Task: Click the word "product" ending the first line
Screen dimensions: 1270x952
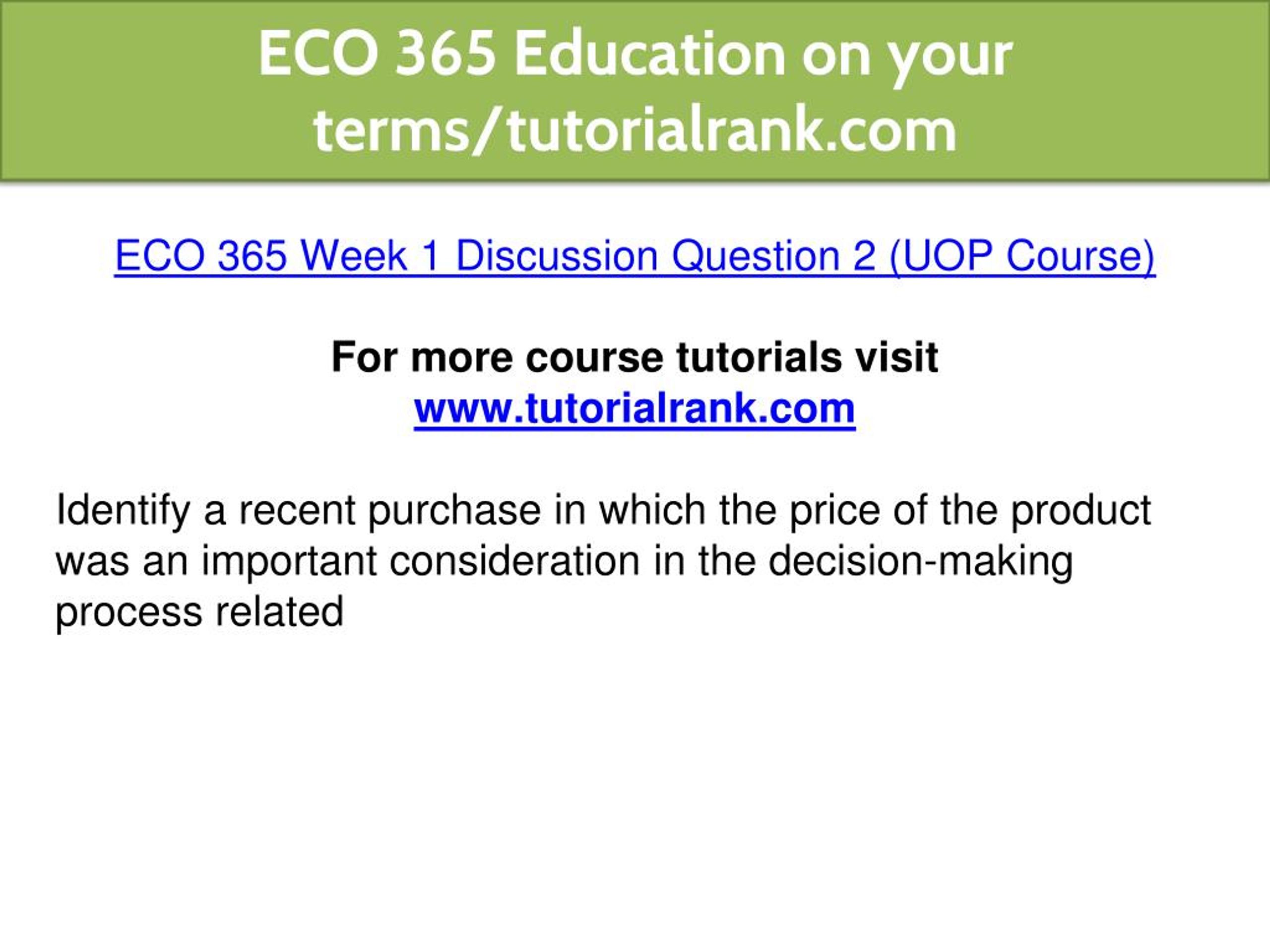Action: click(1081, 511)
